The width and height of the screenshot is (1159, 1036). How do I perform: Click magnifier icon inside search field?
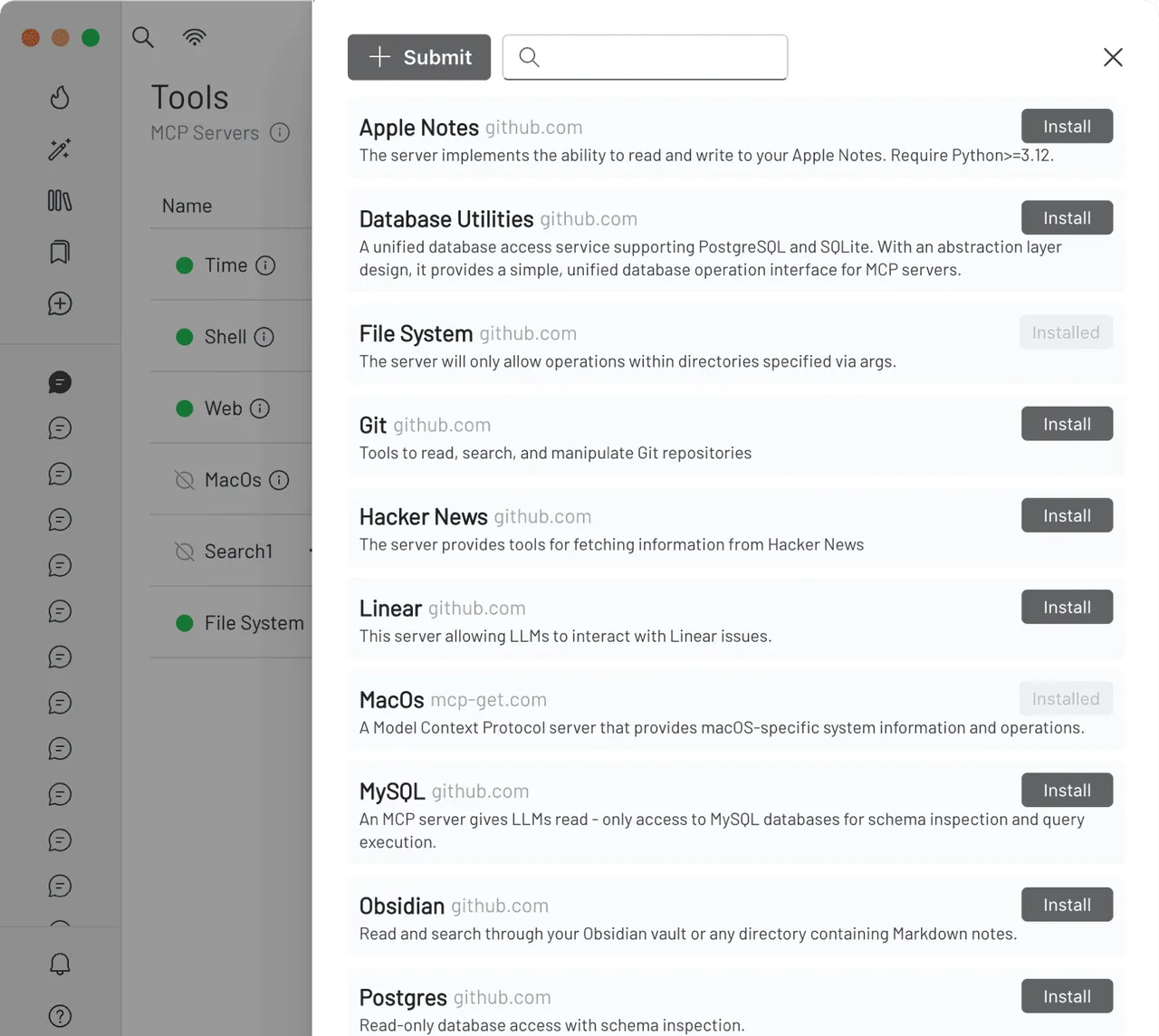click(530, 57)
